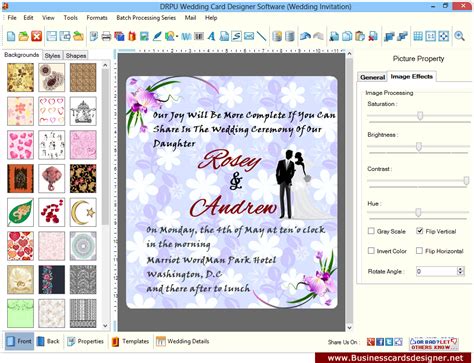Viewport: 474px width, 363px height.
Task: Uncheck the Flip Vertical checkbox
Action: (420, 231)
